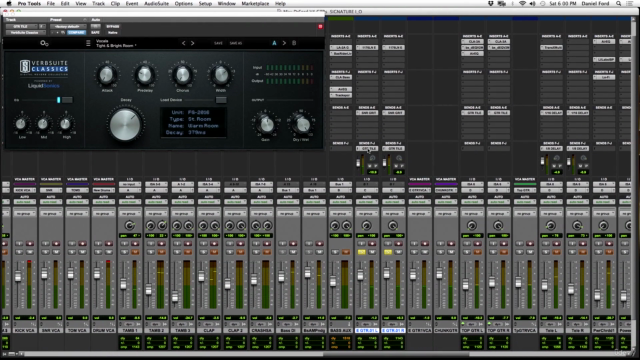Select B comparison state in VerbSuite
Image resolution: width=640 pixels, height=360 pixels.
click(x=294, y=43)
